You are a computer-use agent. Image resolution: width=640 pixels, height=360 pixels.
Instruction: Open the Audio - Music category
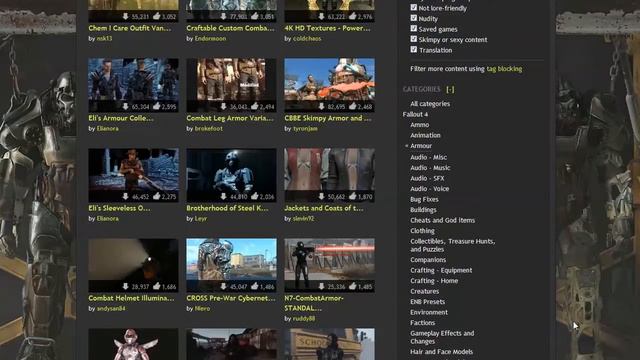click(x=430, y=168)
